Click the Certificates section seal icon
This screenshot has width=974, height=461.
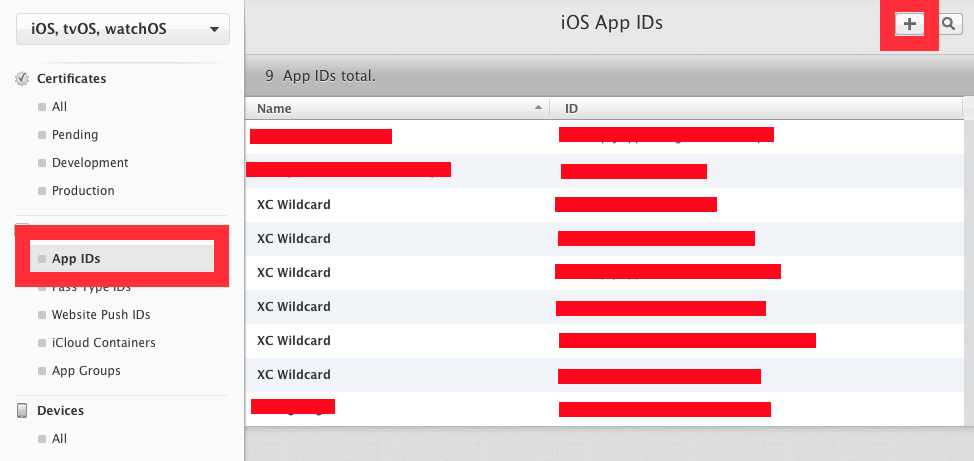[22, 79]
